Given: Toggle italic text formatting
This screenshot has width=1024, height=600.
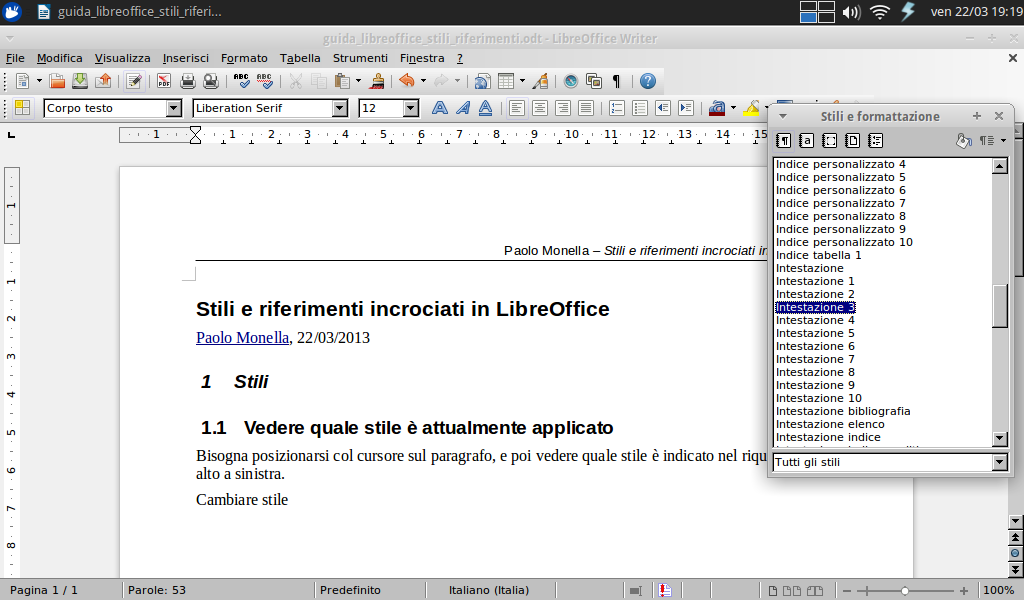Looking at the screenshot, I should click(x=462, y=108).
